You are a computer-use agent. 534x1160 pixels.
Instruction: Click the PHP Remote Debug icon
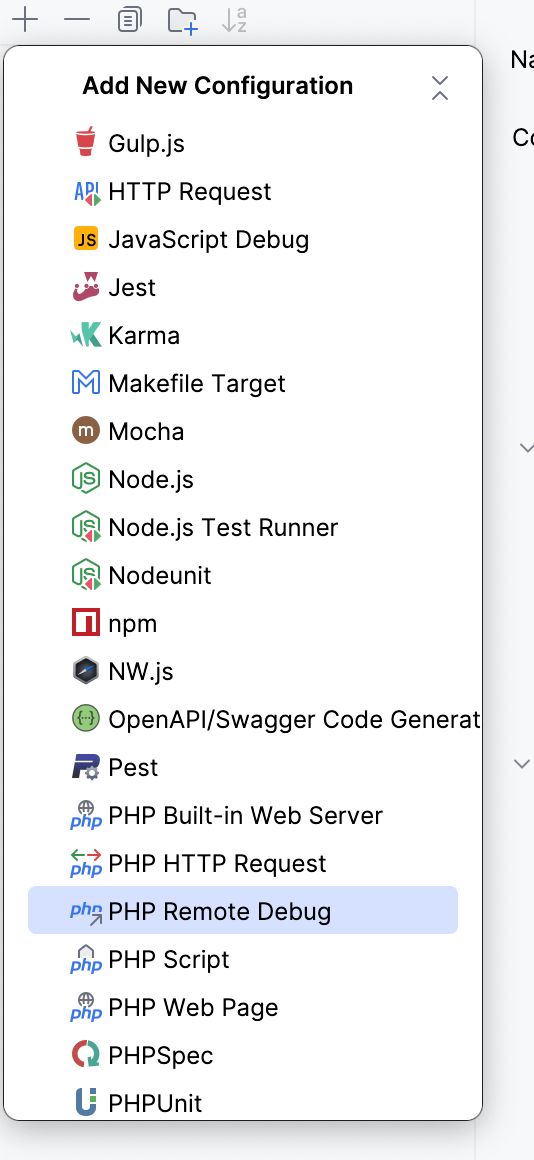coord(87,912)
